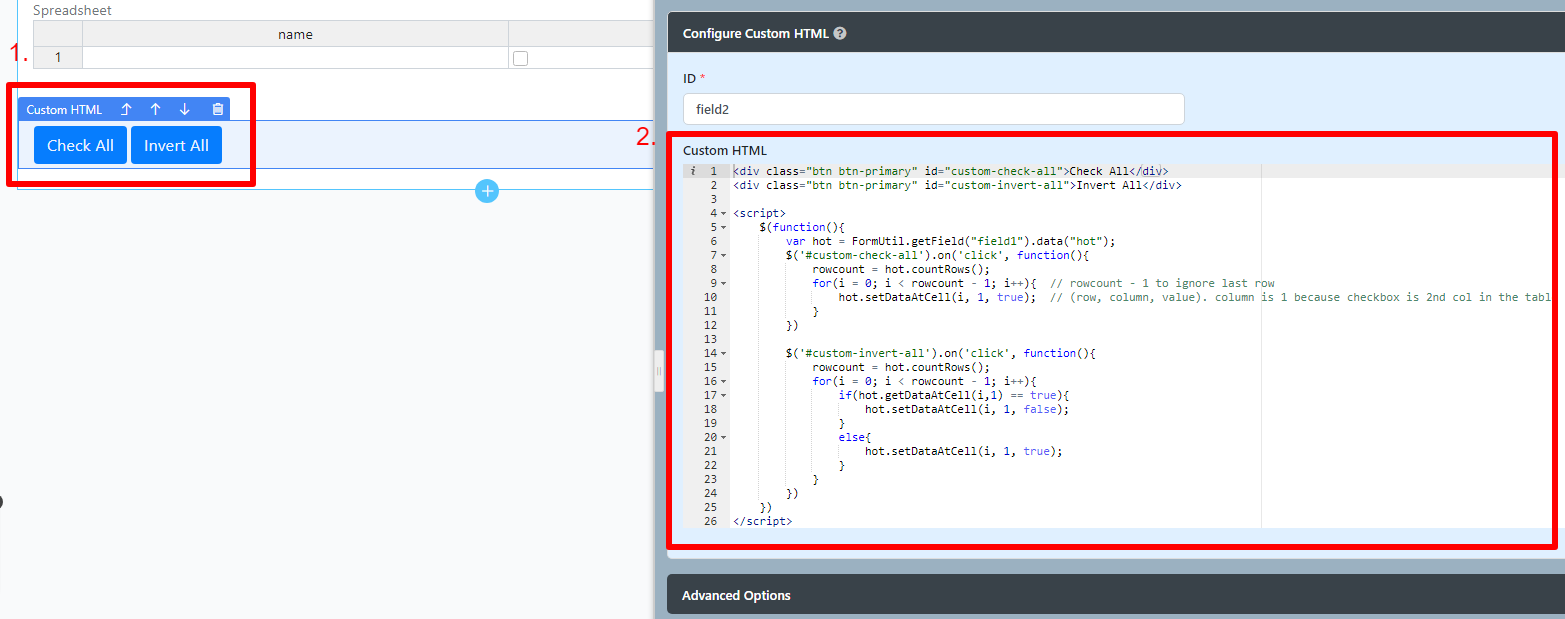1565x619 pixels.
Task: Tick the checkbox in spreadsheet row 1
Action: [x=520, y=59]
